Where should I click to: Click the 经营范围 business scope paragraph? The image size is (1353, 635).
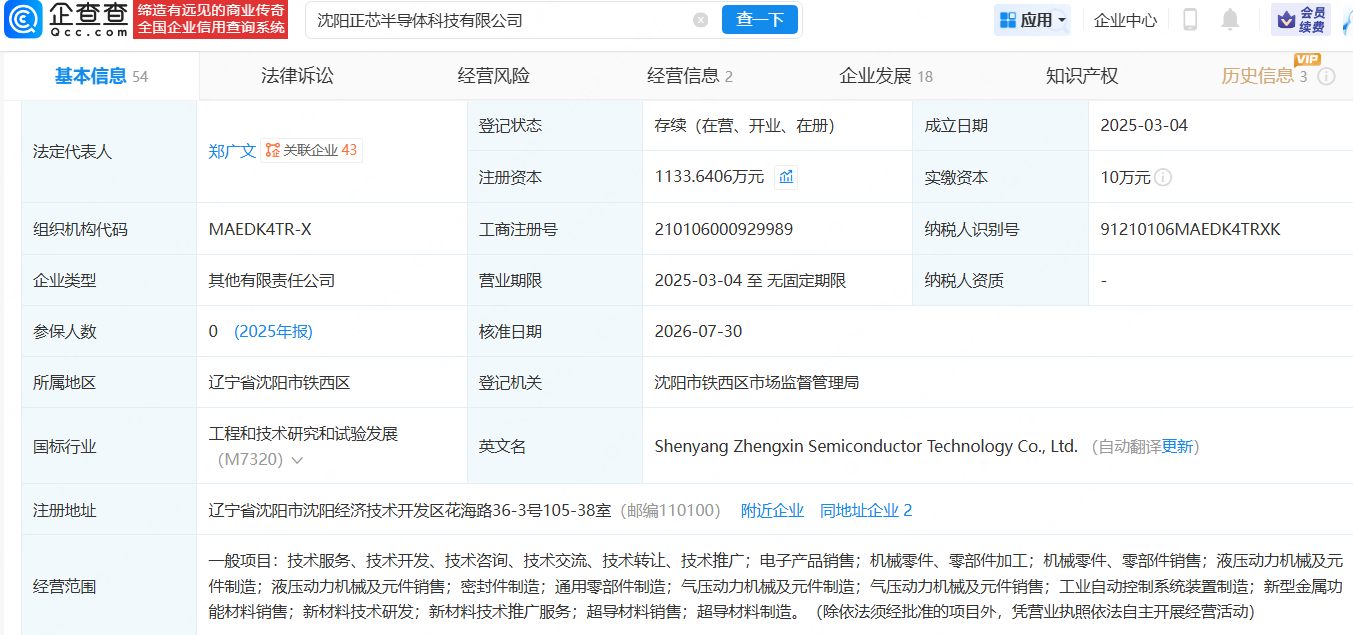point(775,586)
